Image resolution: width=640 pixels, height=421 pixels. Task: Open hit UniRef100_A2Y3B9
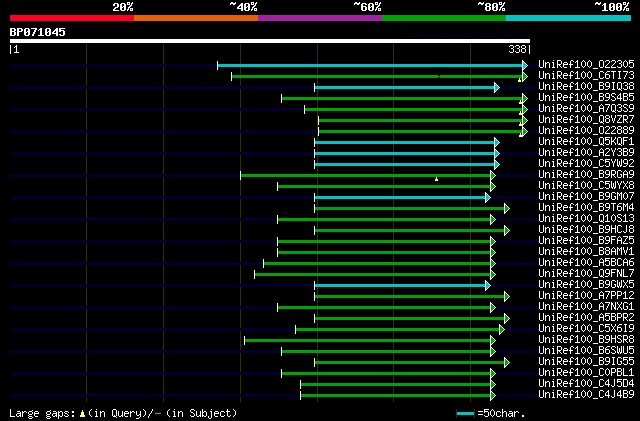pos(586,152)
